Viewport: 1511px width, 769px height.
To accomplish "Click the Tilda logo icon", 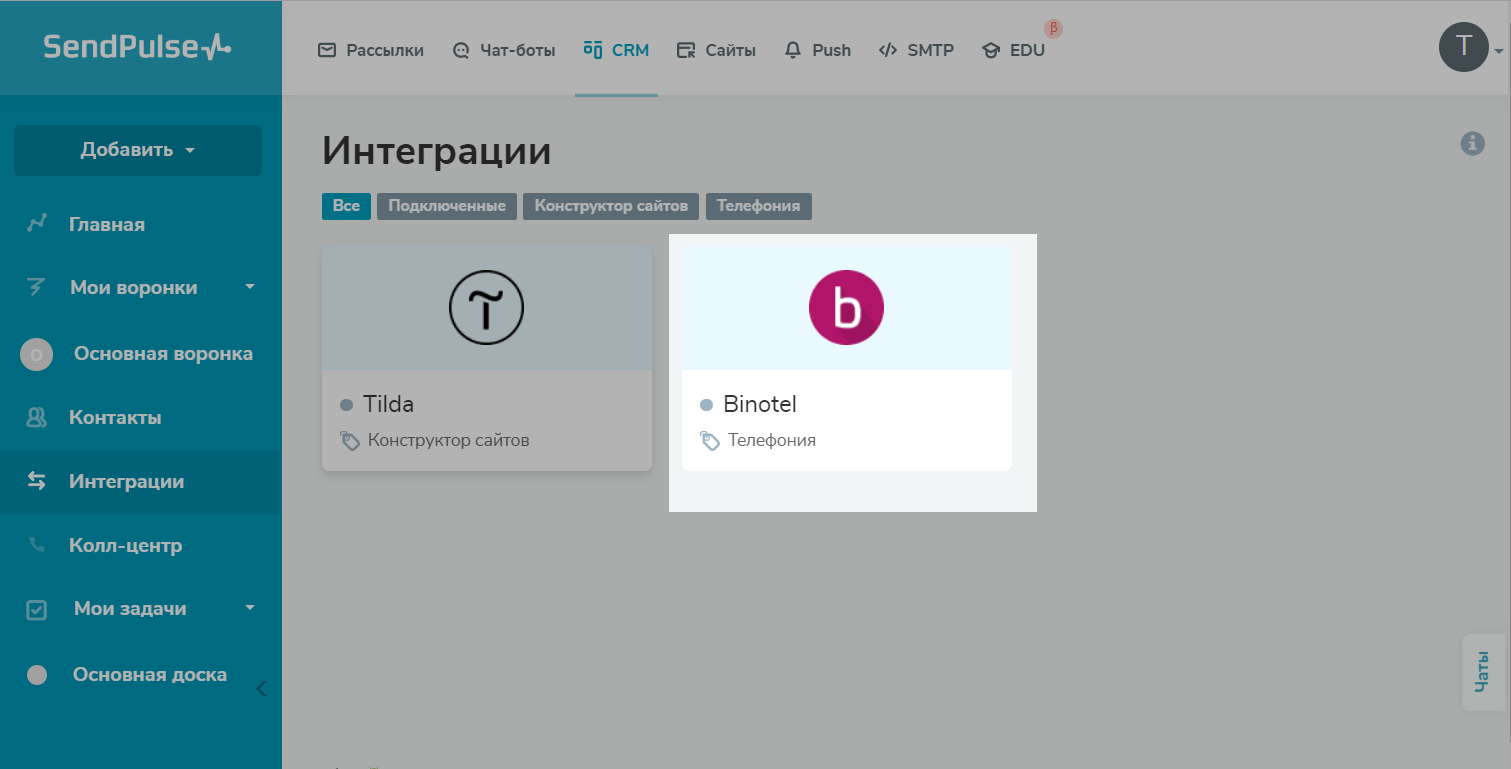I will pos(486,308).
